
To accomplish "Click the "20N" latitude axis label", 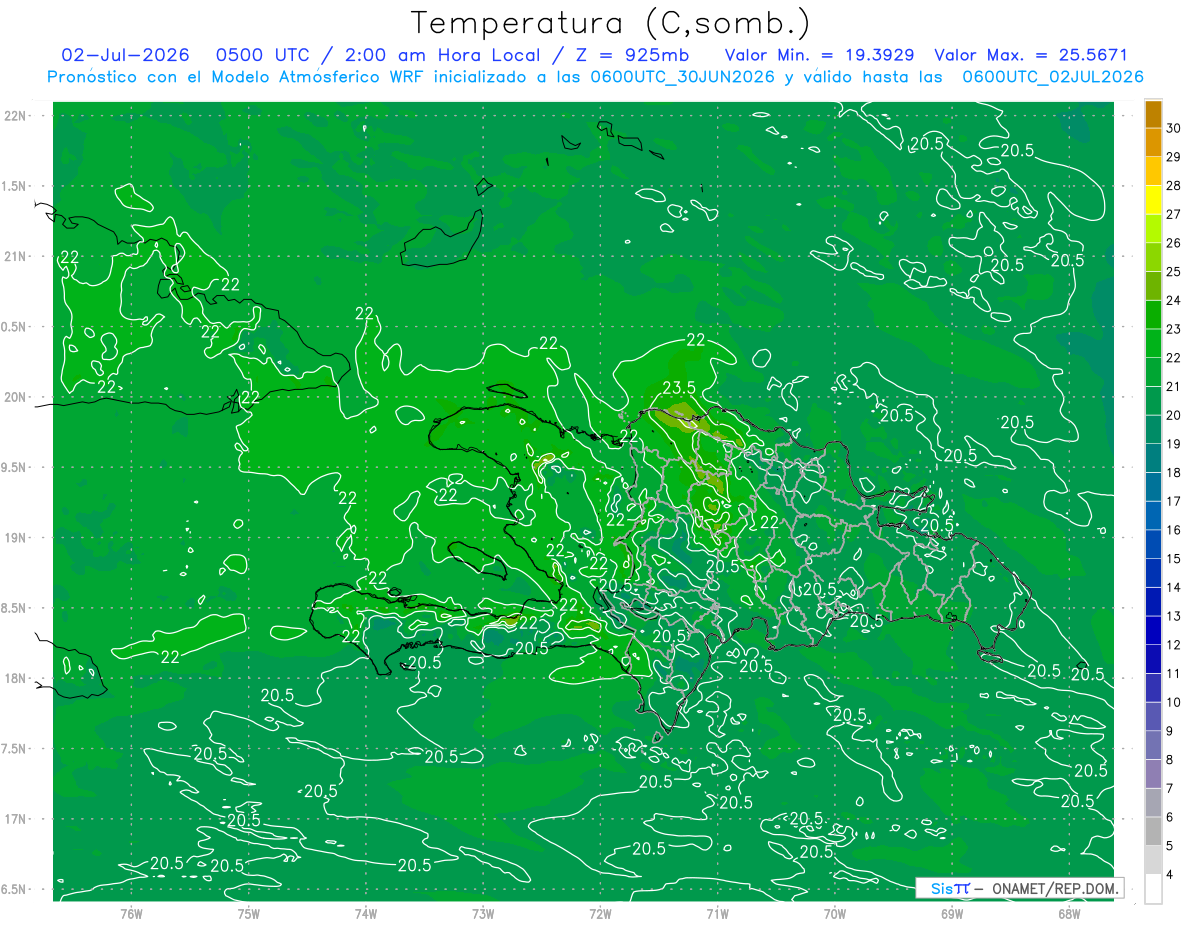I will pos(15,397).
